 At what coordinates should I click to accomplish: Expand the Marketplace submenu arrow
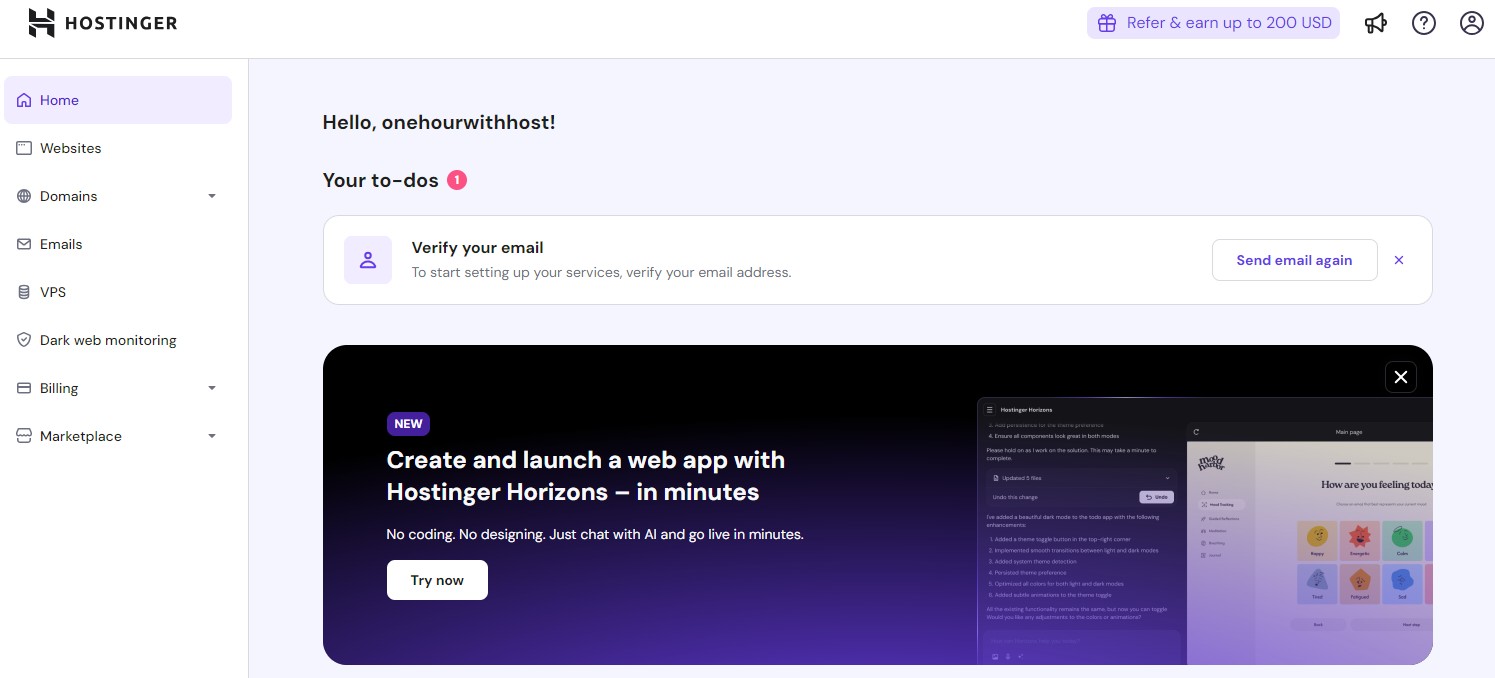[x=212, y=436]
